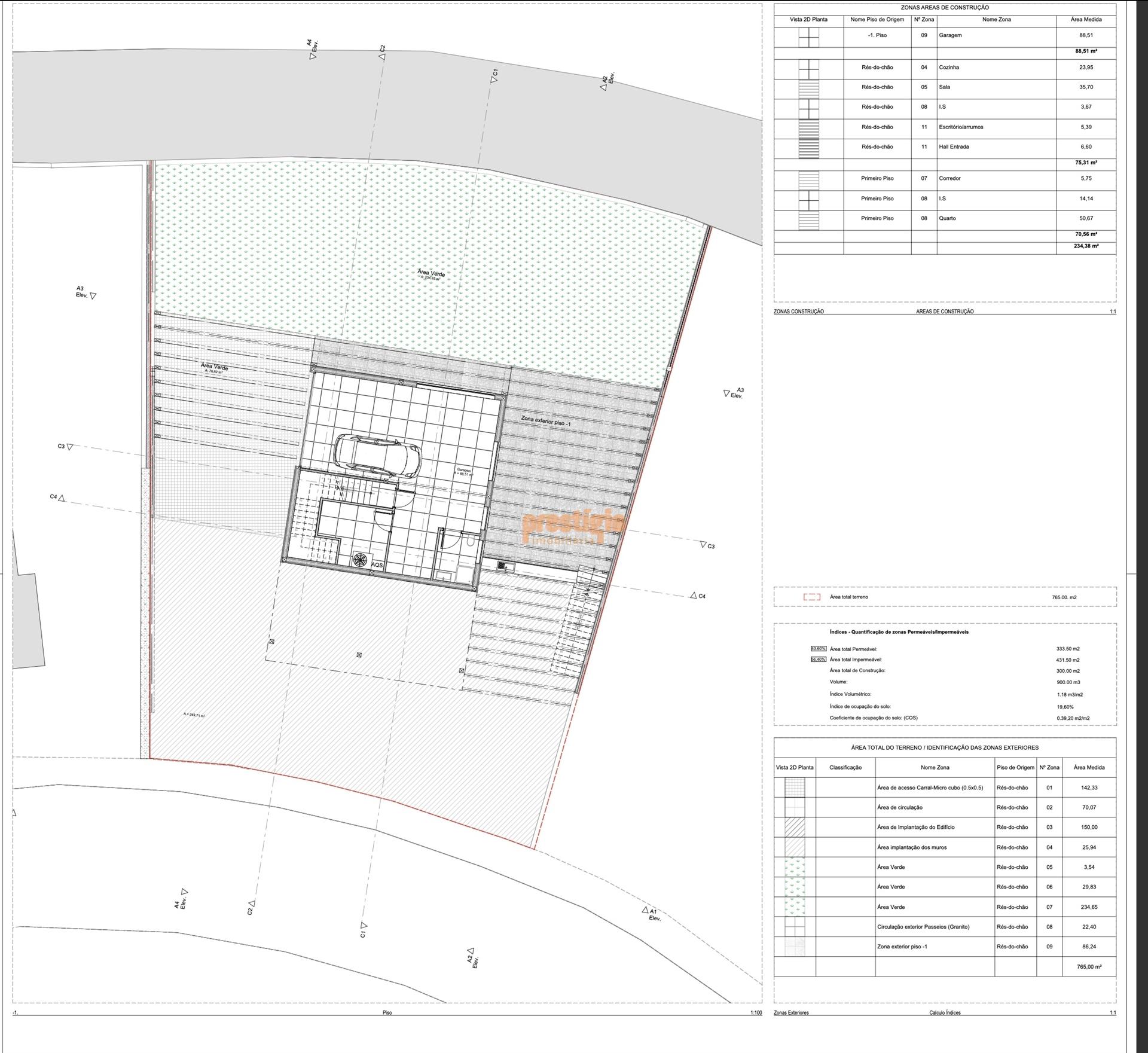The height and width of the screenshot is (1053, 1148).
Task: Click the 43,60% permeable percentage box
Action: (x=818, y=649)
